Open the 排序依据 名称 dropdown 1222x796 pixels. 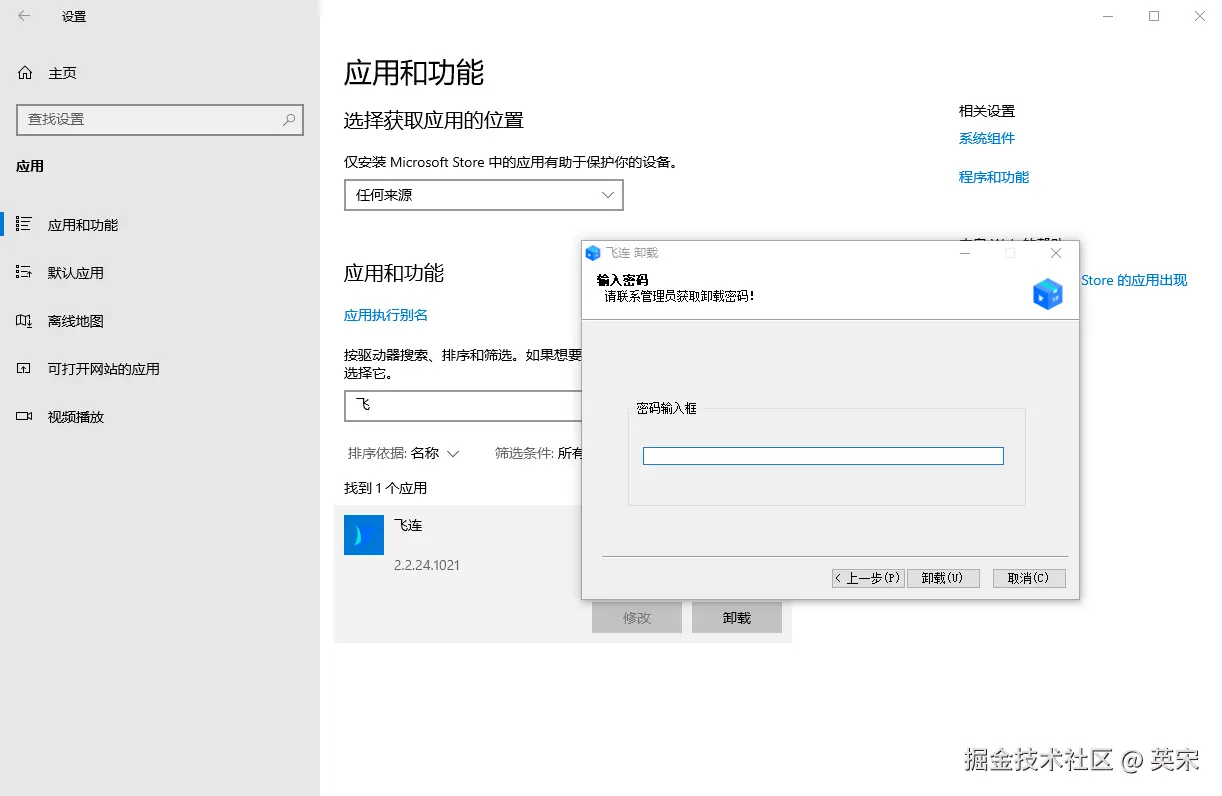[404, 453]
